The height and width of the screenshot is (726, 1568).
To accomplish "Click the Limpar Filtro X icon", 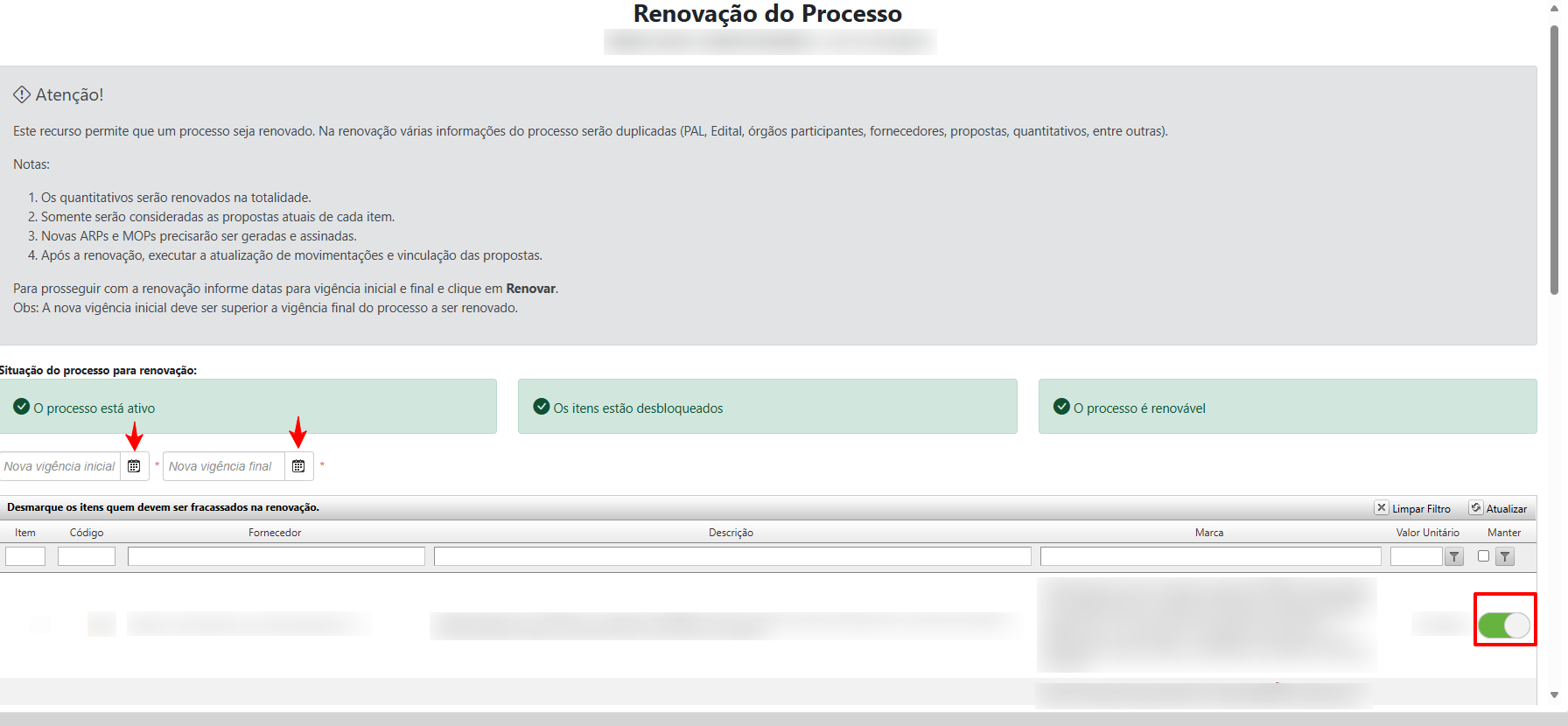I will click(x=1381, y=508).
